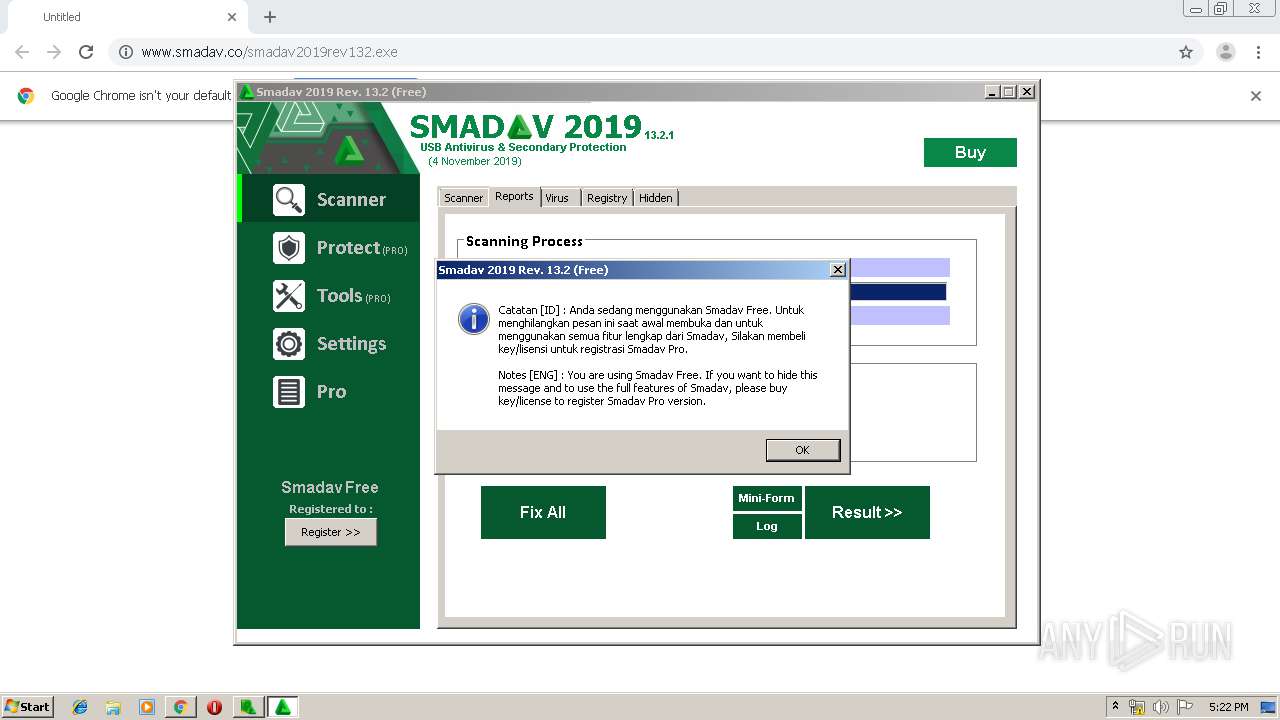Open the Mini-Form view

767,498
